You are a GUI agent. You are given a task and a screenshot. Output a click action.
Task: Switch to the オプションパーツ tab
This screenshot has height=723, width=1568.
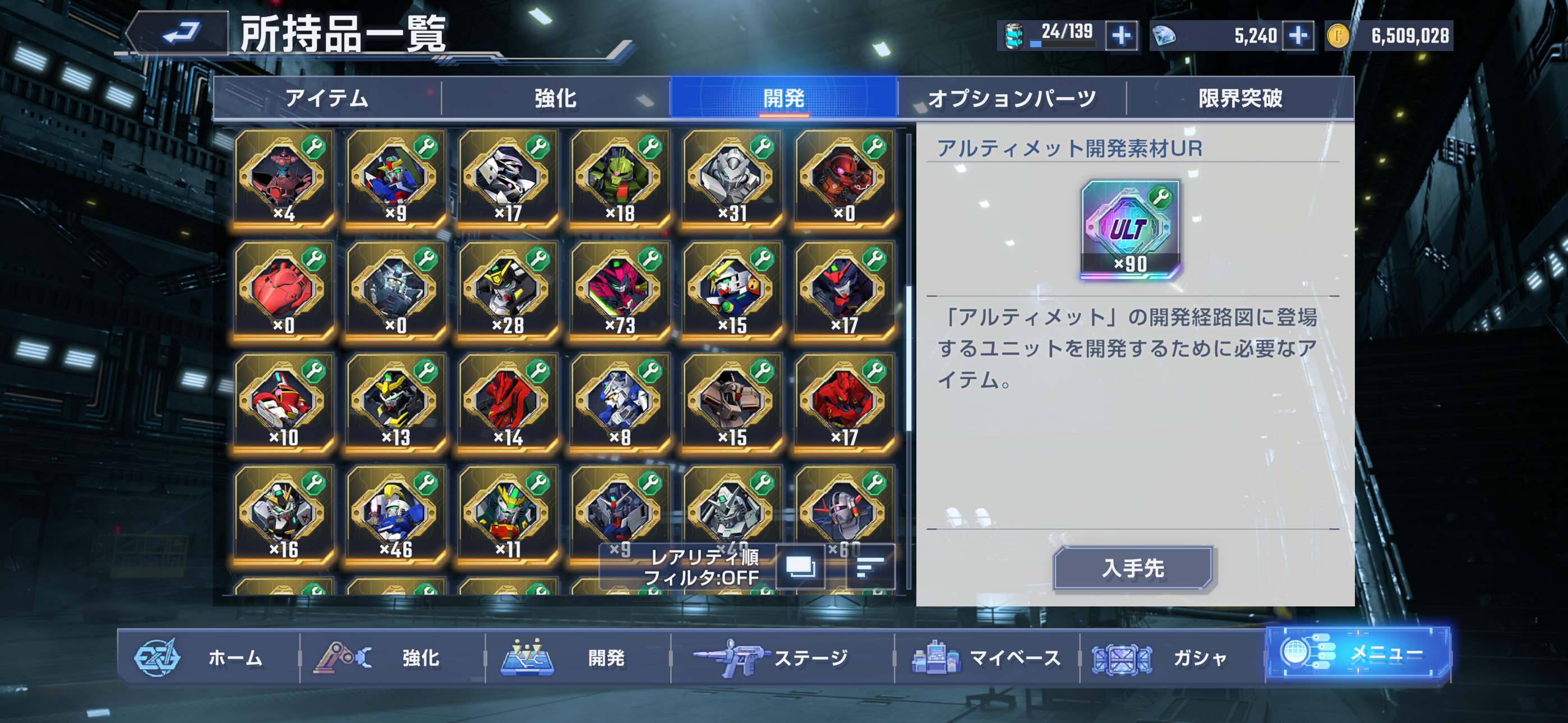[x=1012, y=98]
